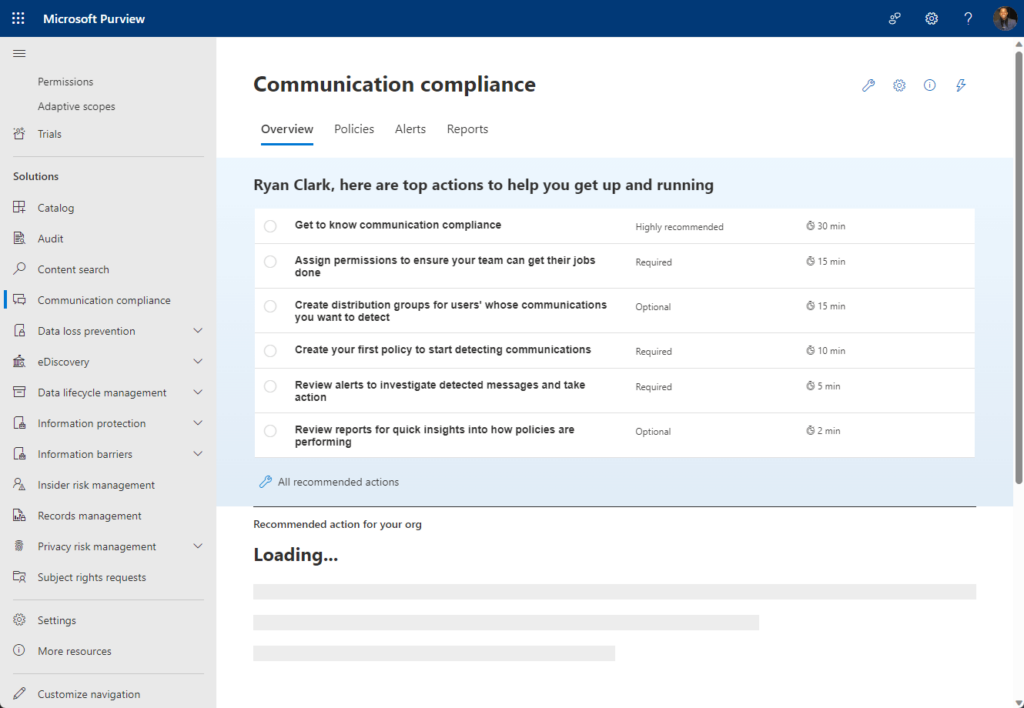Open 'Review alerts to investigate detected messages' action
Viewport: 1024px width, 708px height.
click(x=440, y=391)
